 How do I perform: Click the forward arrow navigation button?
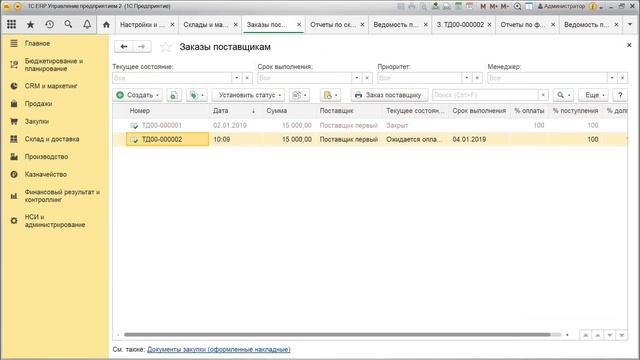coord(142,47)
